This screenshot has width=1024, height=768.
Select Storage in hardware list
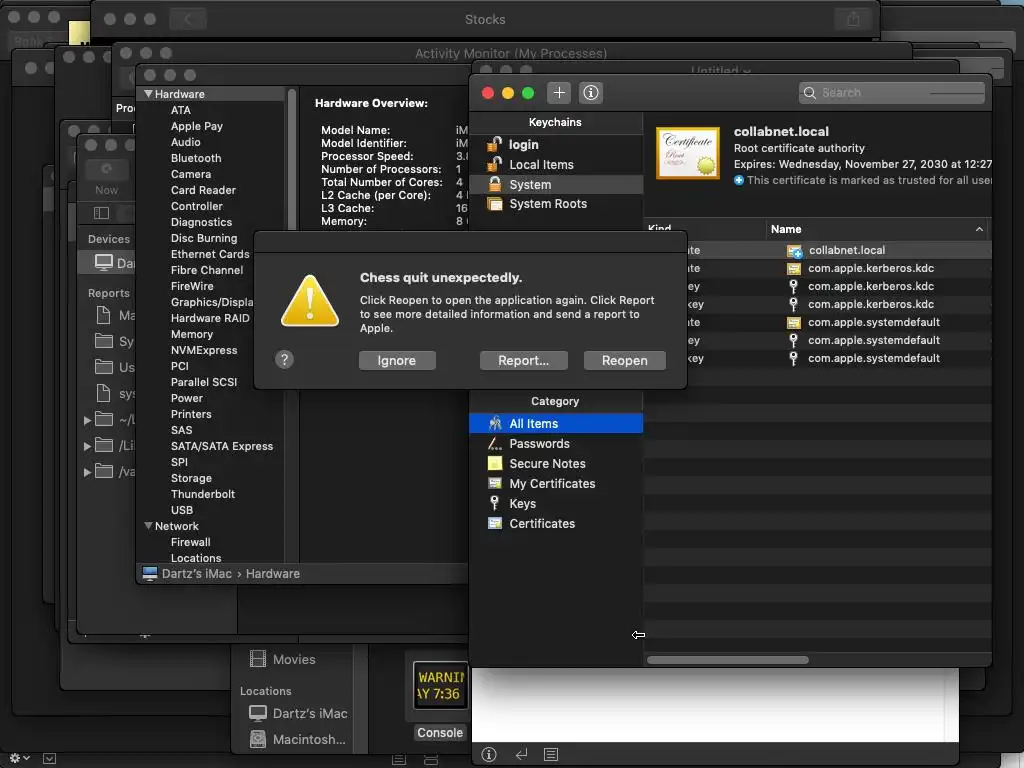[191, 478]
